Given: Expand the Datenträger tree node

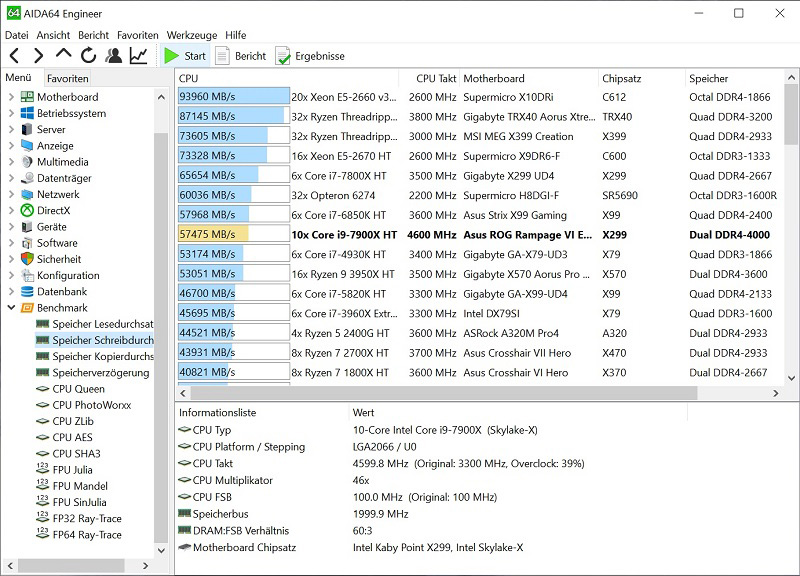Looking at the screenshot, I should [11, 178].
